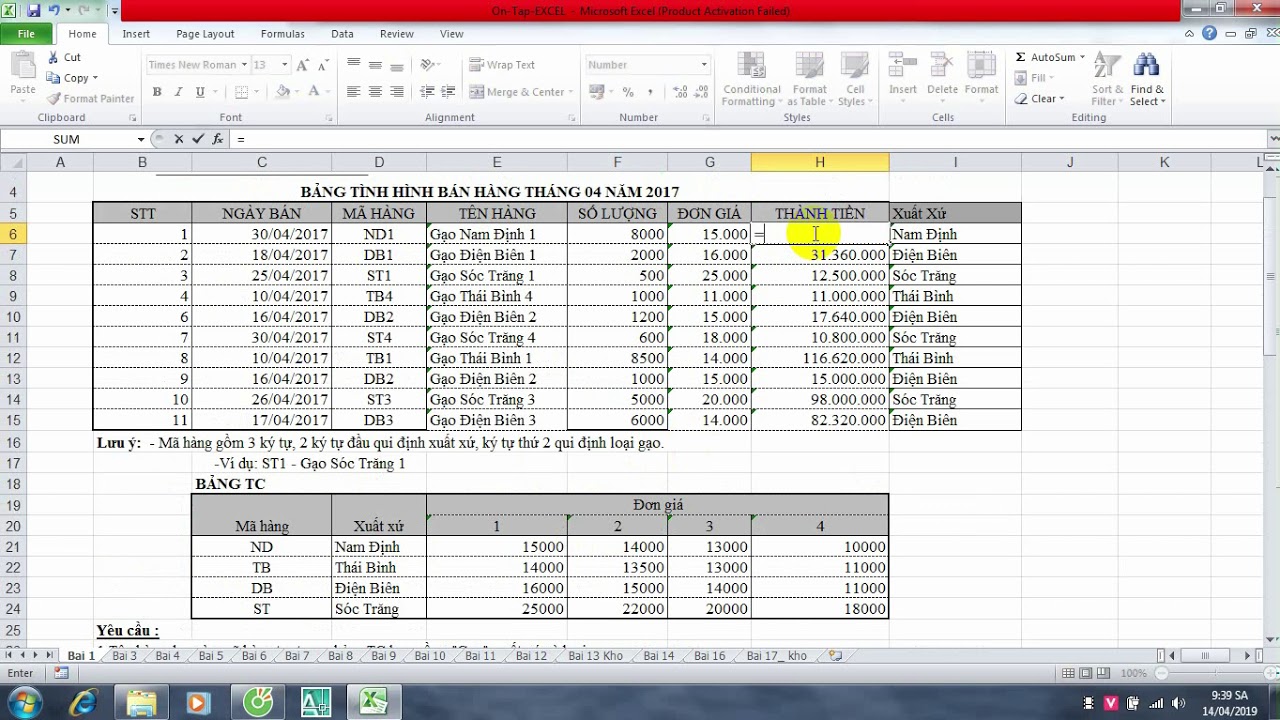
Task: Switch to the Formulas tab
Action: (283, 34)
